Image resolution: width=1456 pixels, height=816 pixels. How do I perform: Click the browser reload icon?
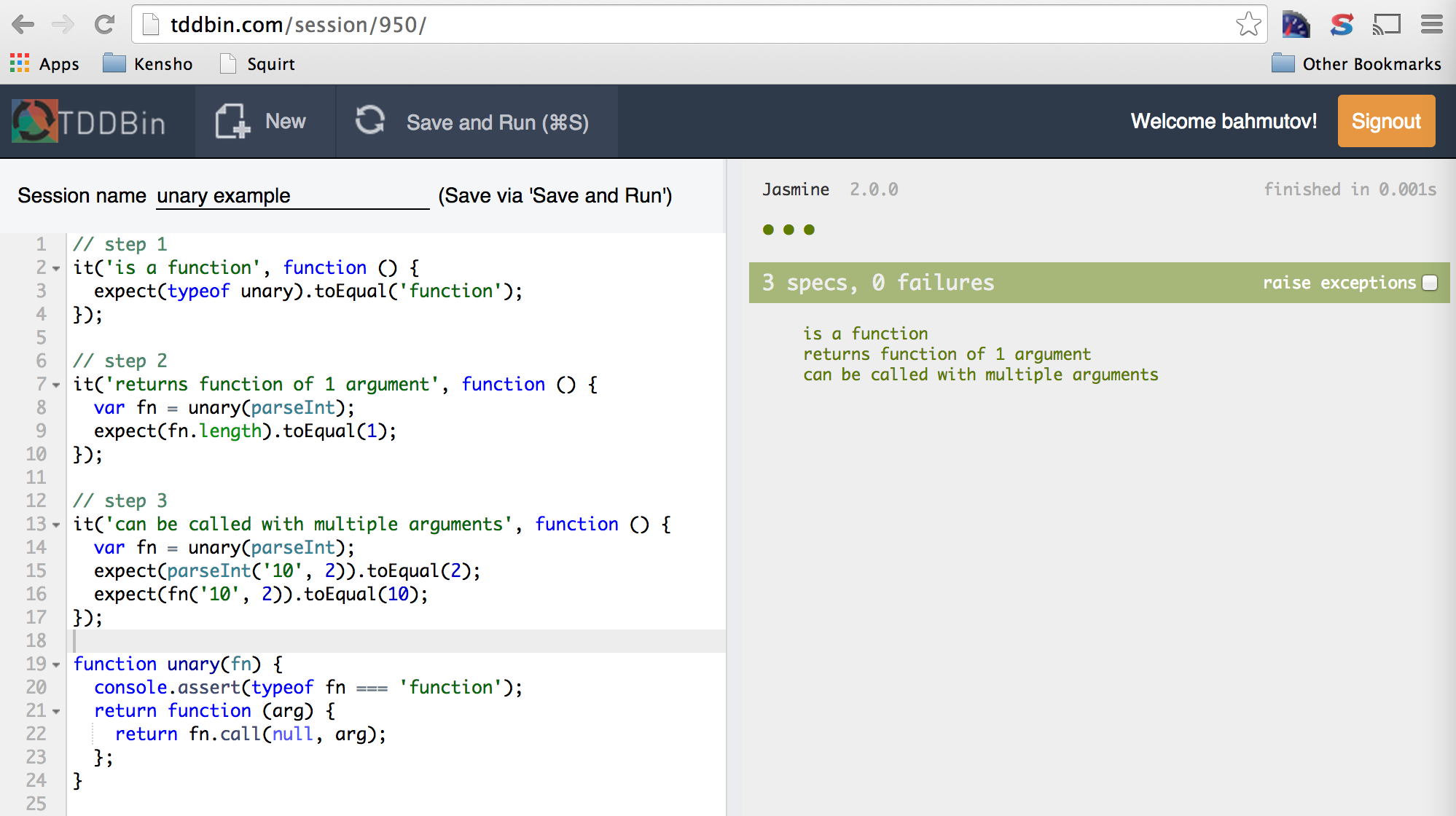pyautogui.click(x=104, y=25)
